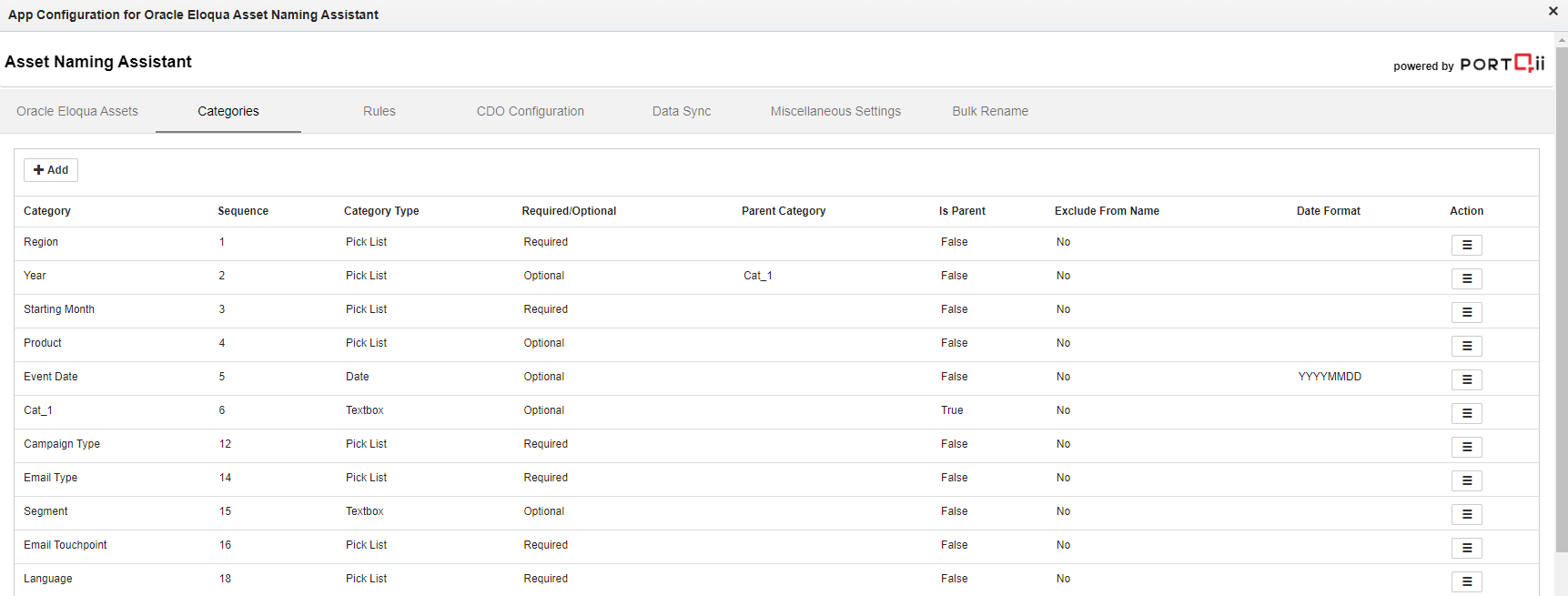Image resolution: width=1568 pixels, height=596 pixels.
Task: Select the Oracle Eloqua Assets tab
Action: tap(77, 111)
